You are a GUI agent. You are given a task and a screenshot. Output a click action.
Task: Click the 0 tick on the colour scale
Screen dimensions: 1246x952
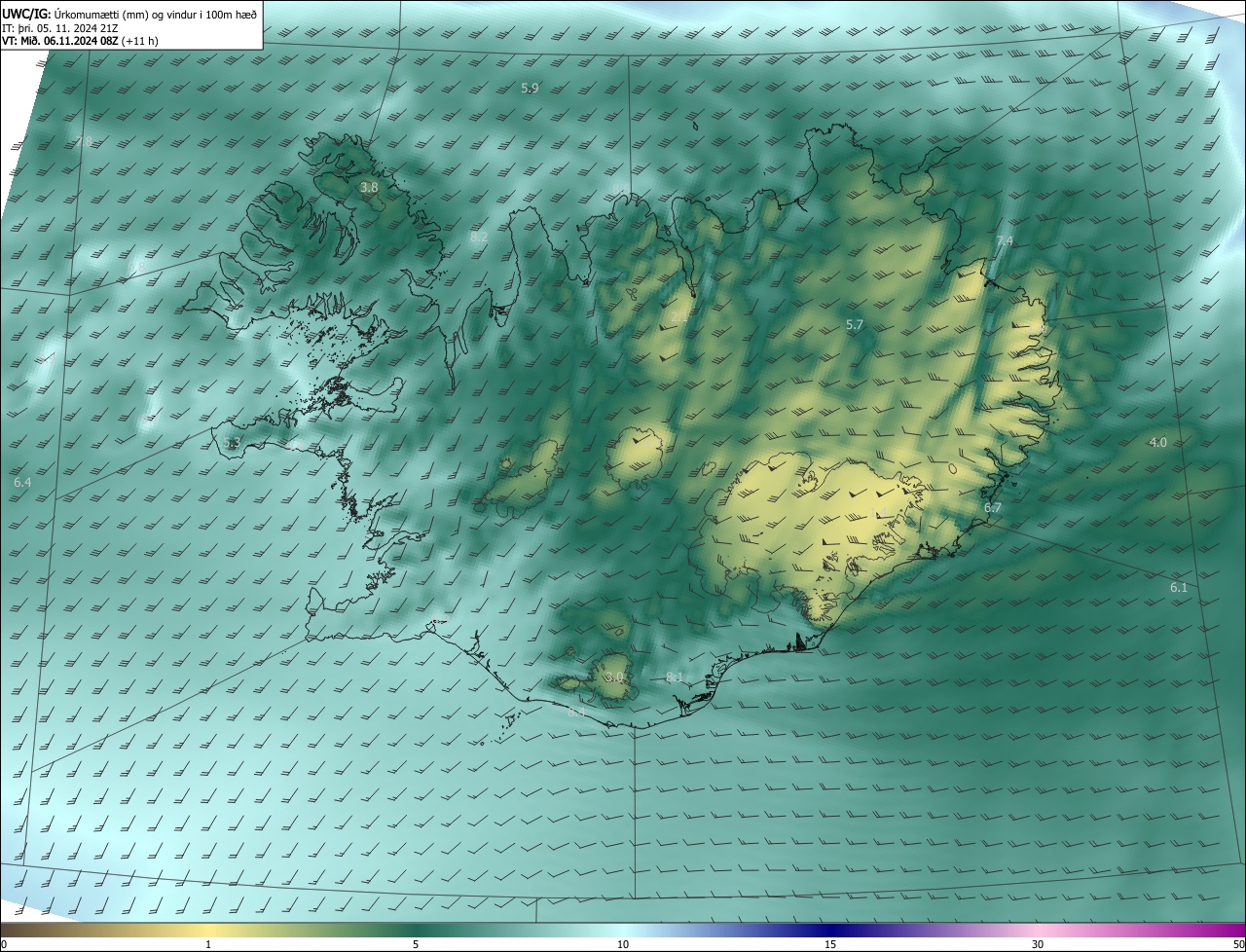[x=4, y=944]
